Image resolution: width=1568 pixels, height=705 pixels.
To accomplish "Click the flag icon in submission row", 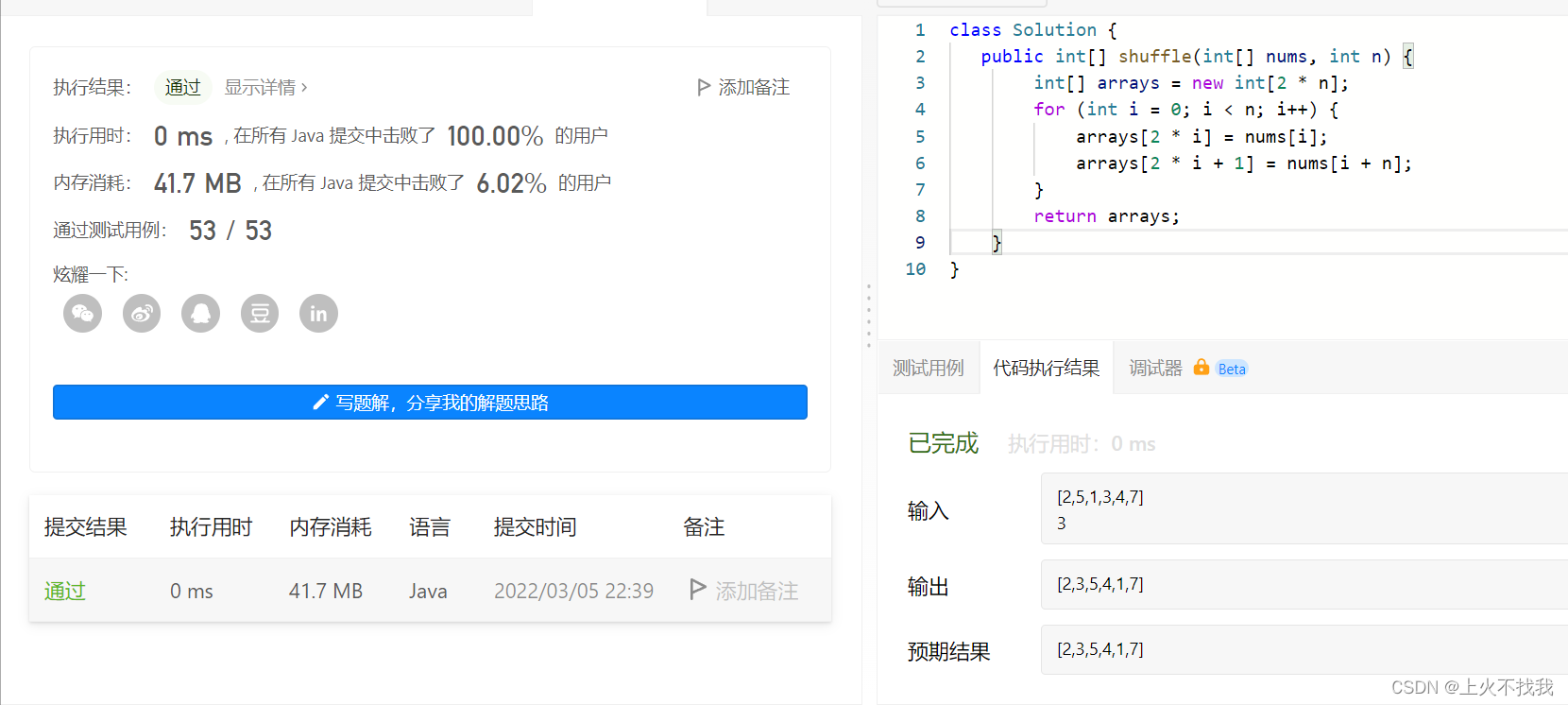I will [698, 590].
